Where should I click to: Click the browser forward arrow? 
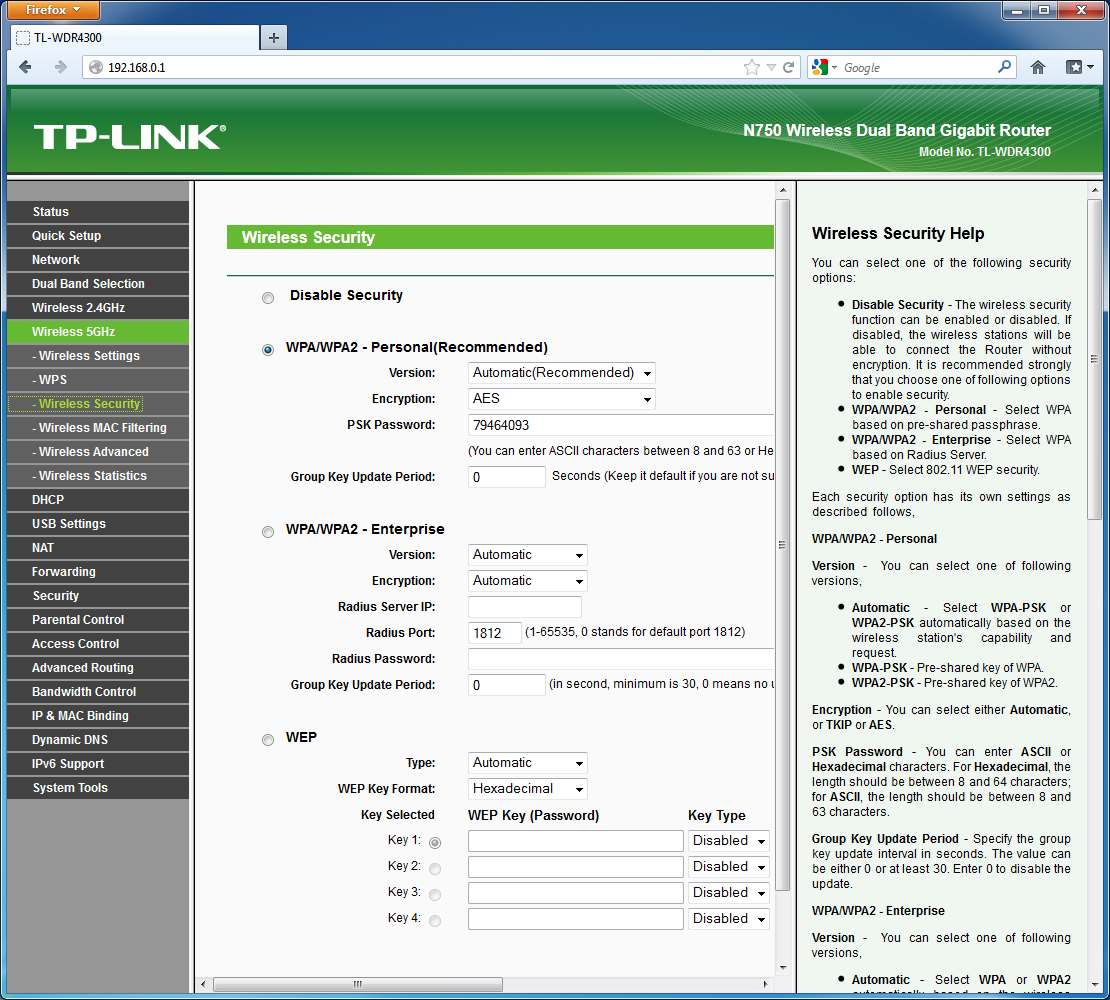(x=61, y=67)
